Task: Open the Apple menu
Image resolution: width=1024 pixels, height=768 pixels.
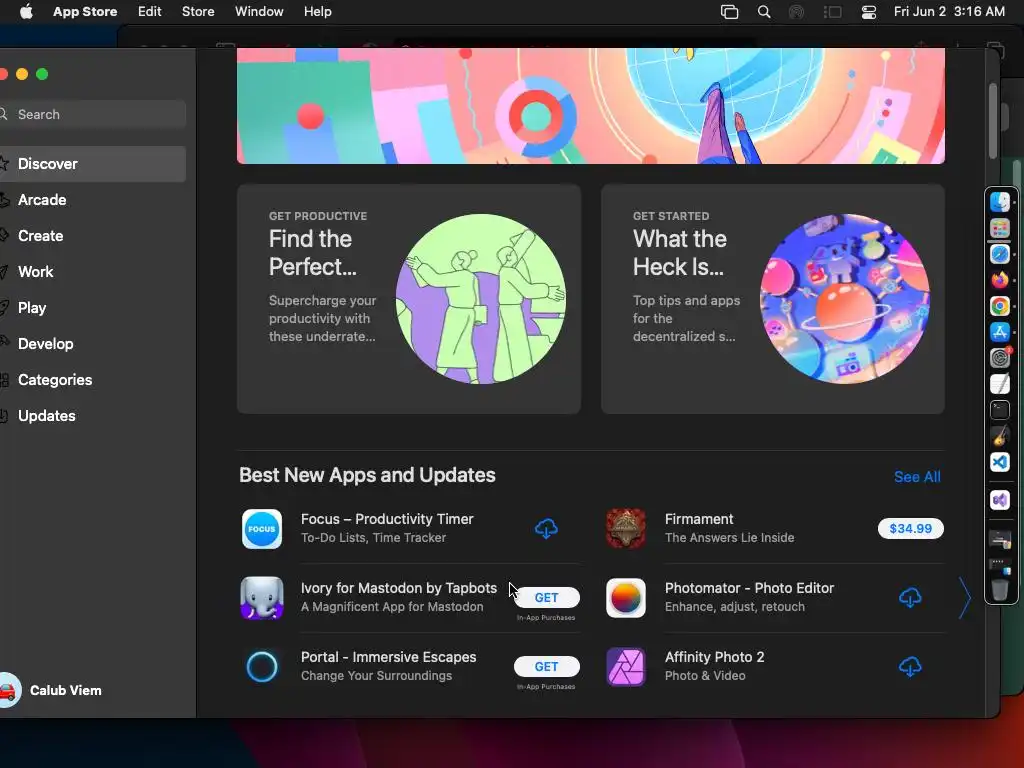Action: (x=26, y=12)
